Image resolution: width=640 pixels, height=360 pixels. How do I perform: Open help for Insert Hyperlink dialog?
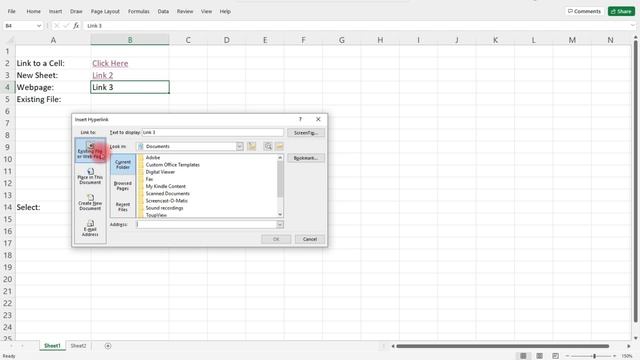300,119
